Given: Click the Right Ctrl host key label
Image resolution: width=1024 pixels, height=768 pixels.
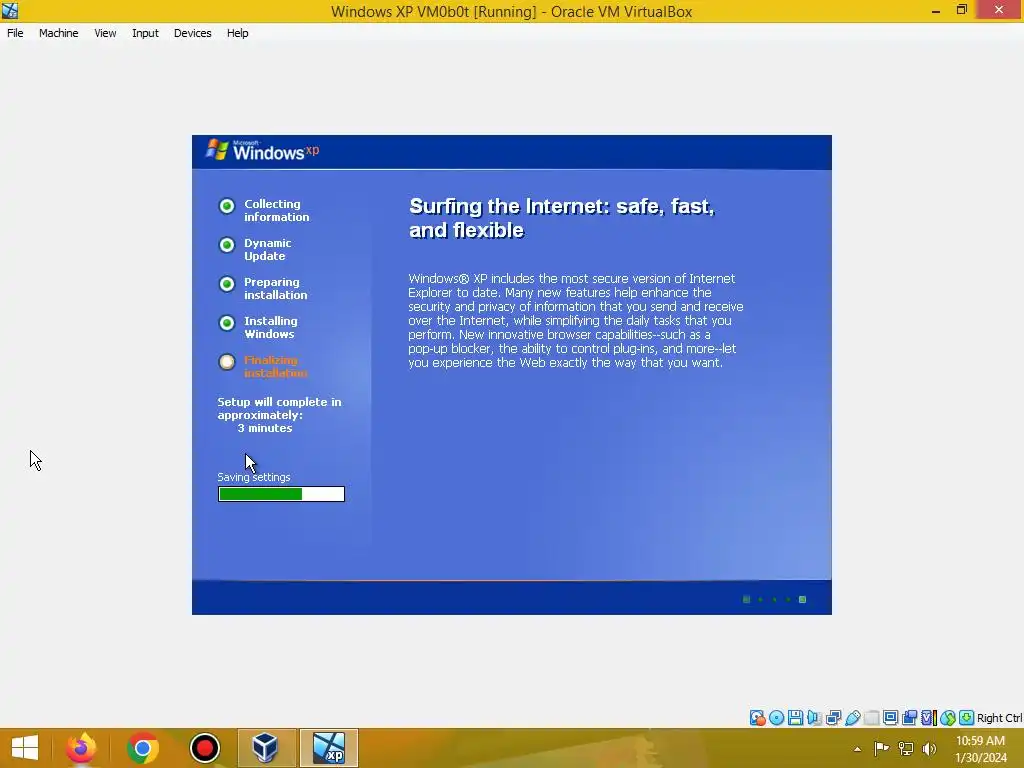Looking at the screenshot, I should (999, 718).
